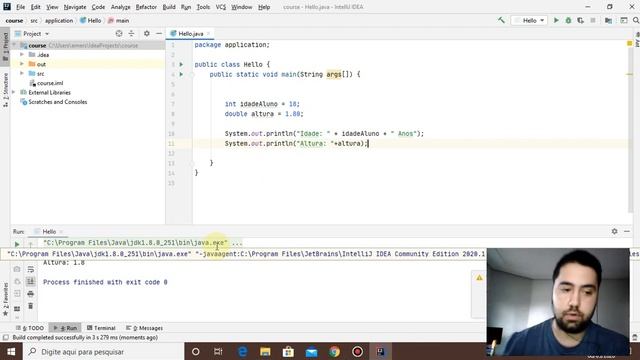Open File Explorer from the taskbar
The height and width of the screenshot is (360, 640).
[265, 351]
